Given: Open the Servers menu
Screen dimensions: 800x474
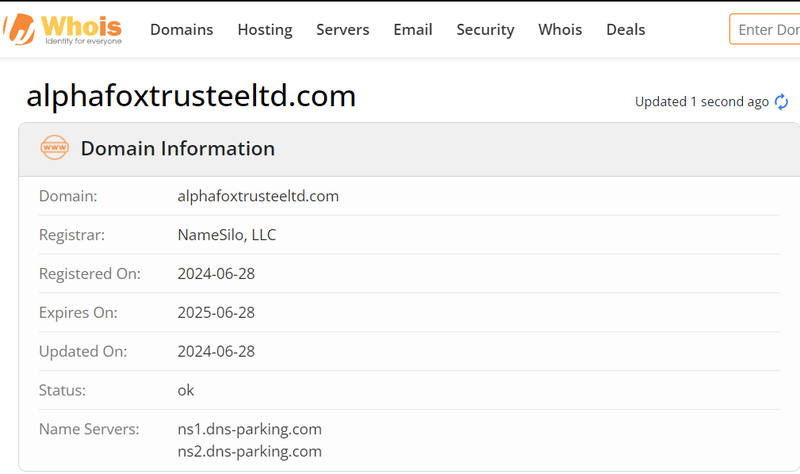Looking at the screenshot, I should tap(342, 30).
